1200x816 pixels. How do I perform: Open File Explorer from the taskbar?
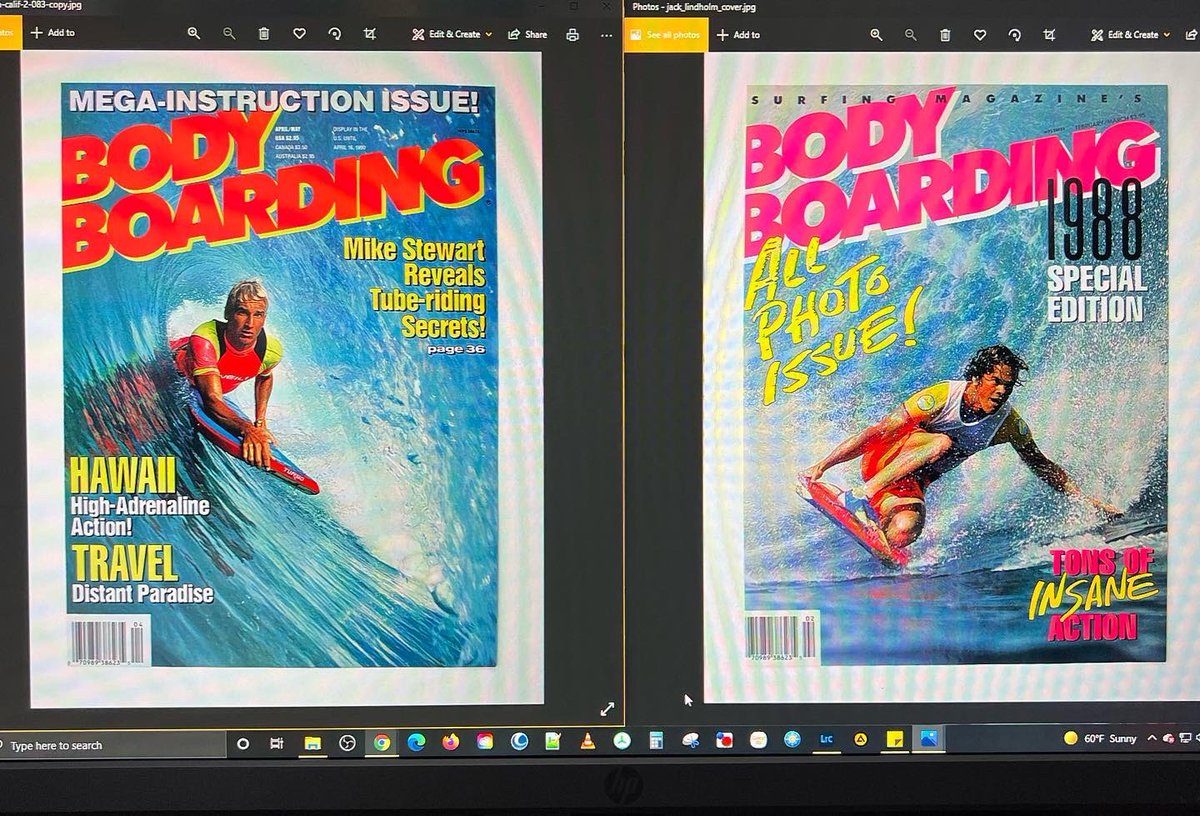(312, 743)
